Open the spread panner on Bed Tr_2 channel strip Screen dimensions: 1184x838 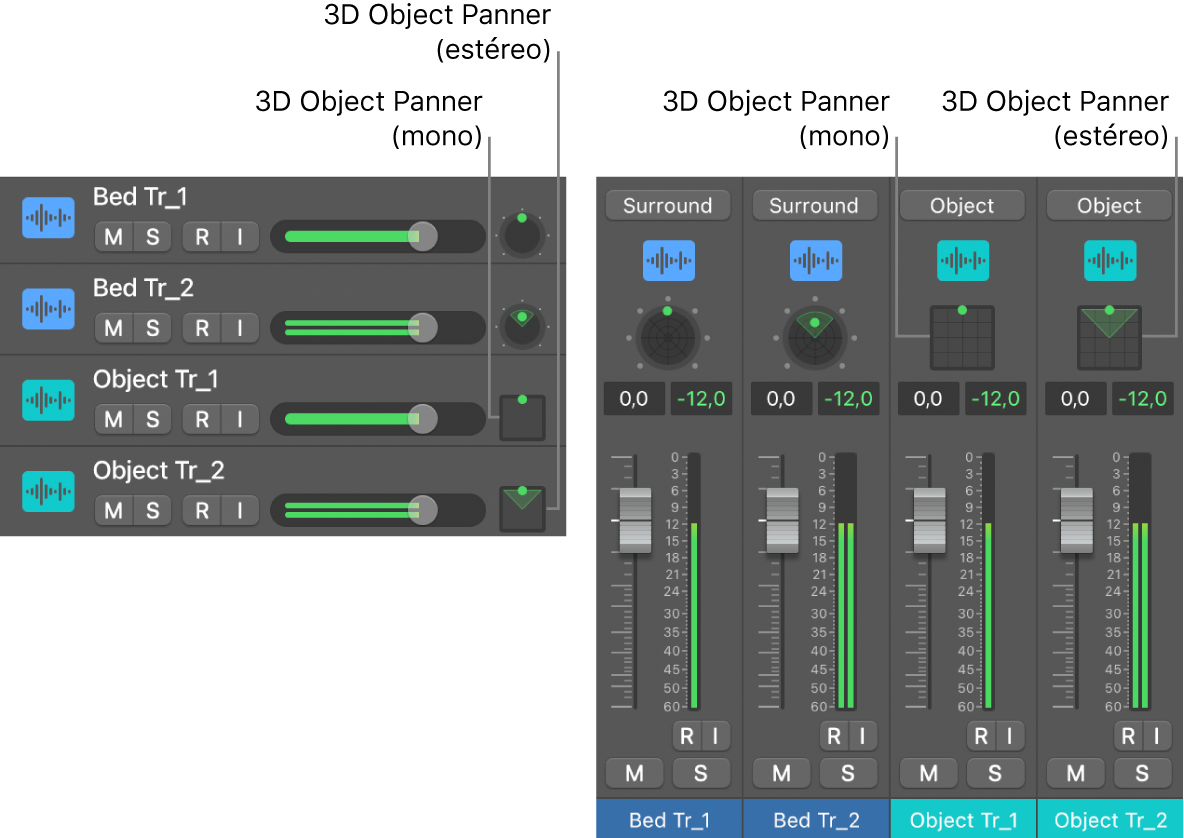[x=815, y=337]
